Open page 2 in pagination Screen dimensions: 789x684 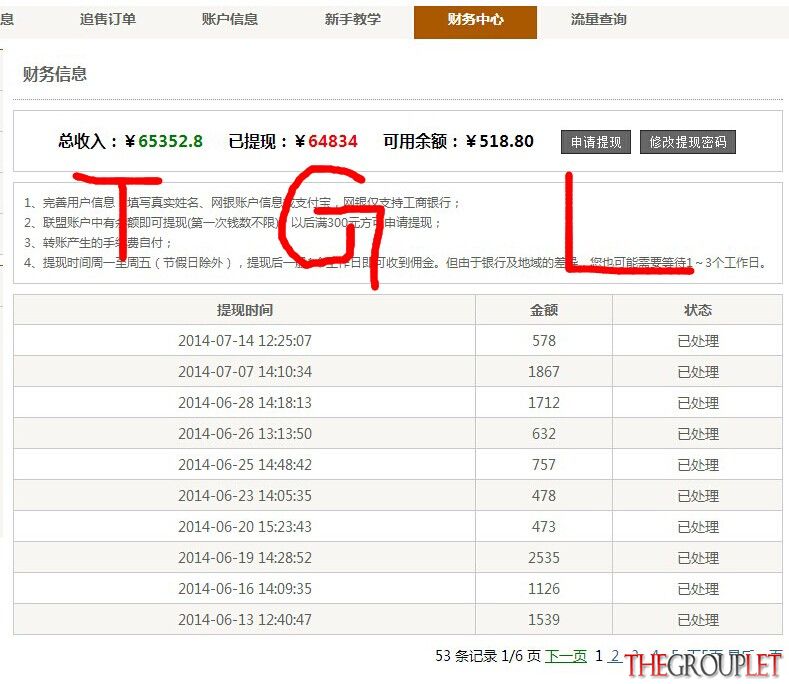[614, 656]
